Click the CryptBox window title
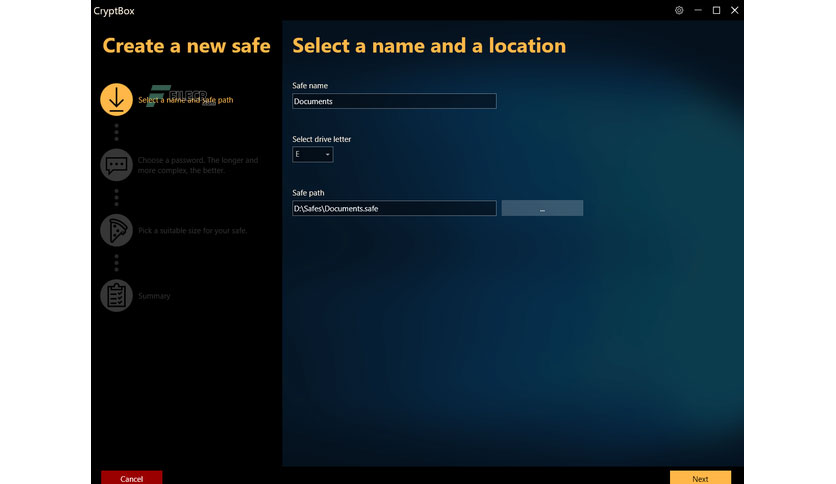The height and width of the screenshot is (484, 836). 114,11
